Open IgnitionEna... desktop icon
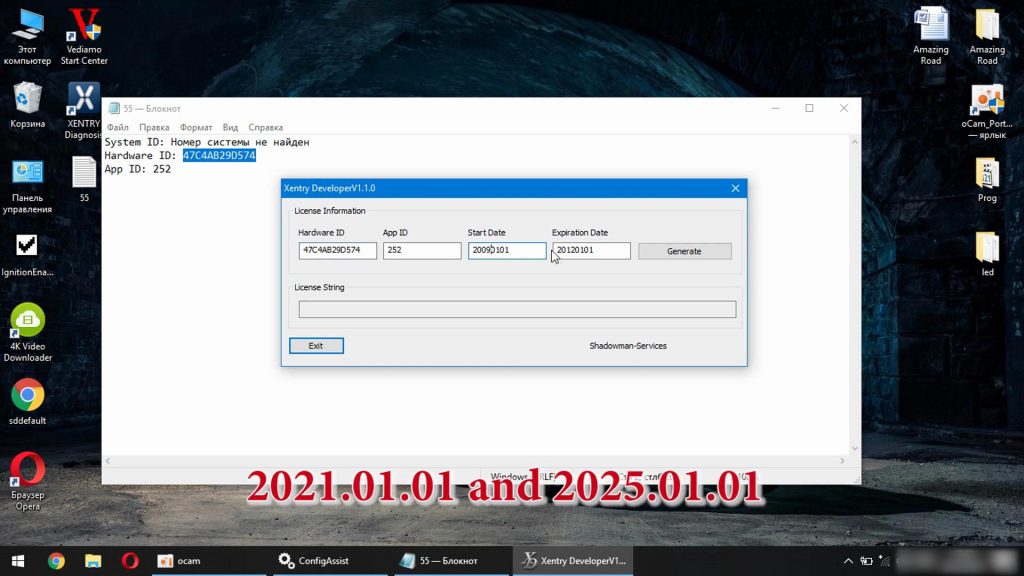The image size is (1024, 576). [27, 255]
